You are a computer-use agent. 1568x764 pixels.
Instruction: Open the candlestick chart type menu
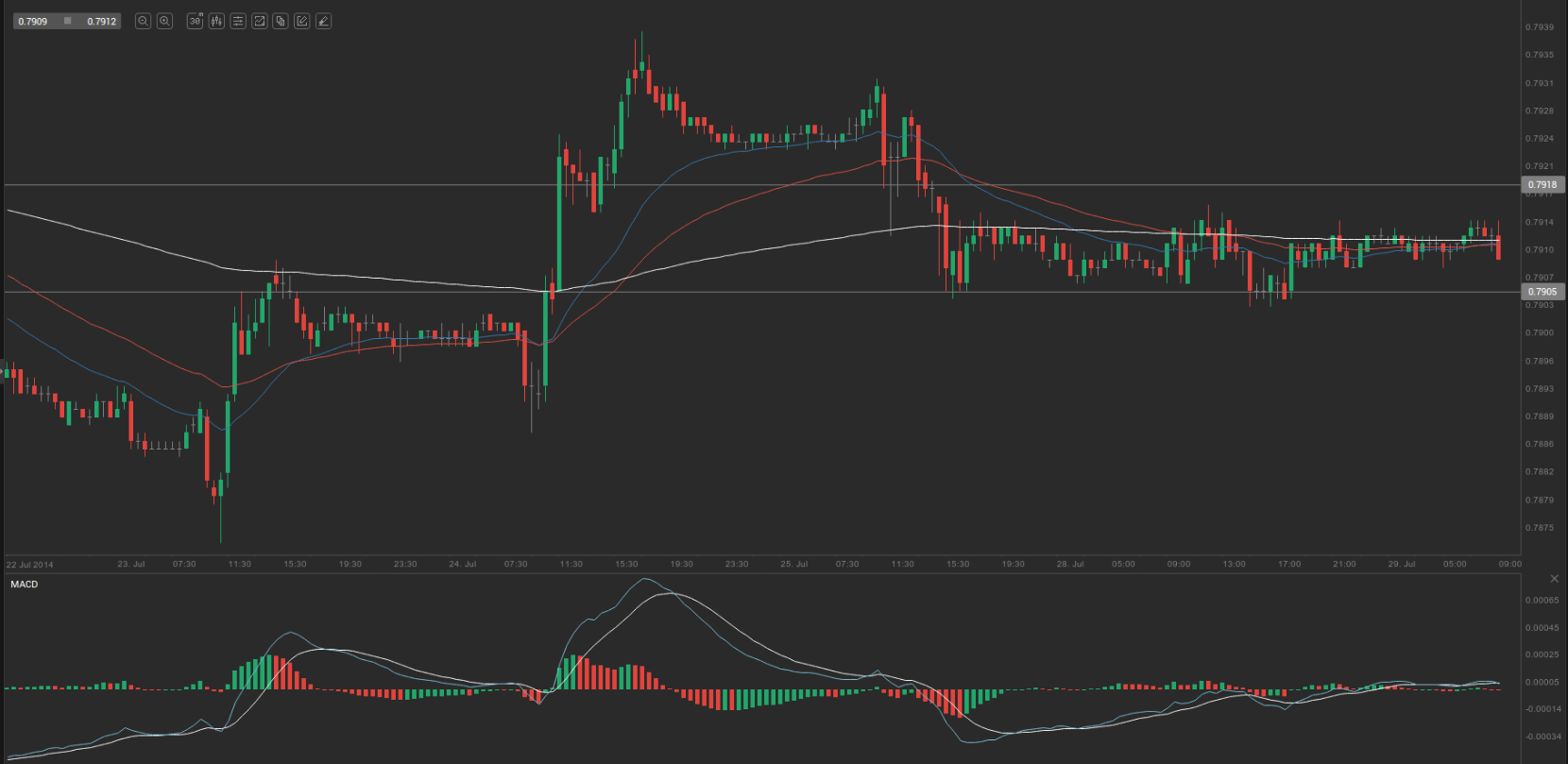(x=216, y=21)
